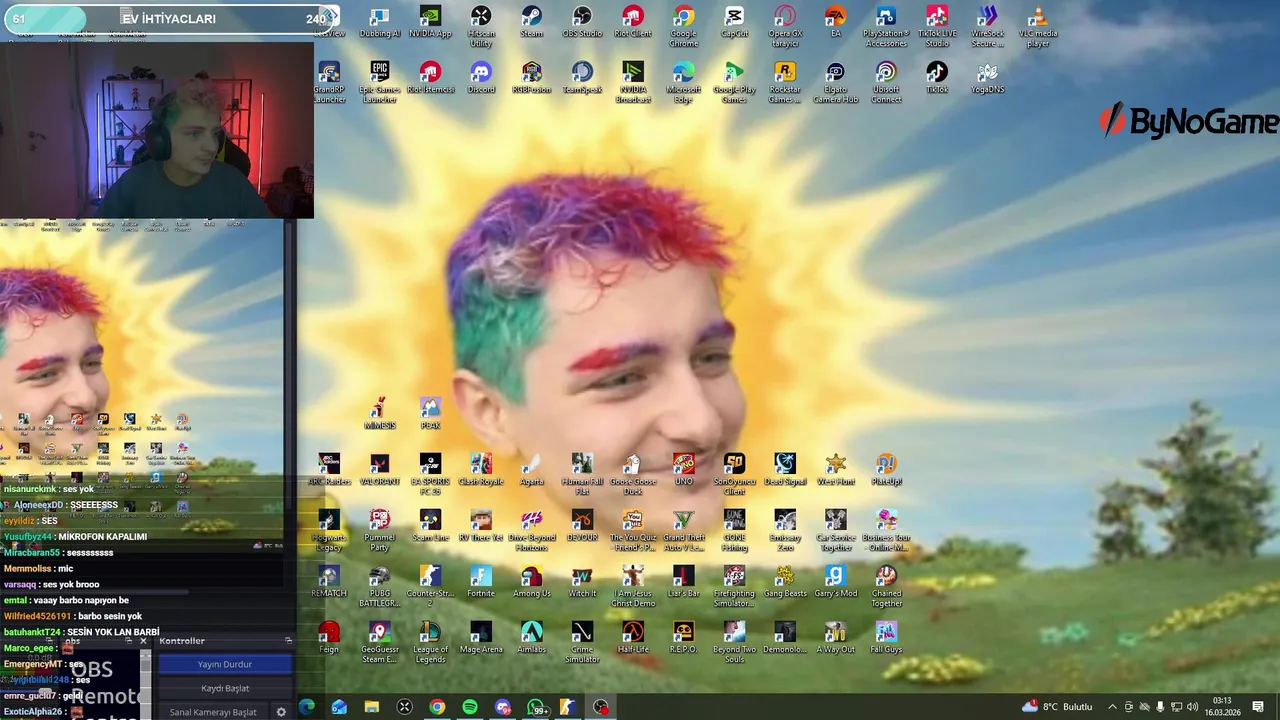Open the Opera GX desktop shortcut
The width and height of the screenshot is (1280, 720).
[785, 27]
